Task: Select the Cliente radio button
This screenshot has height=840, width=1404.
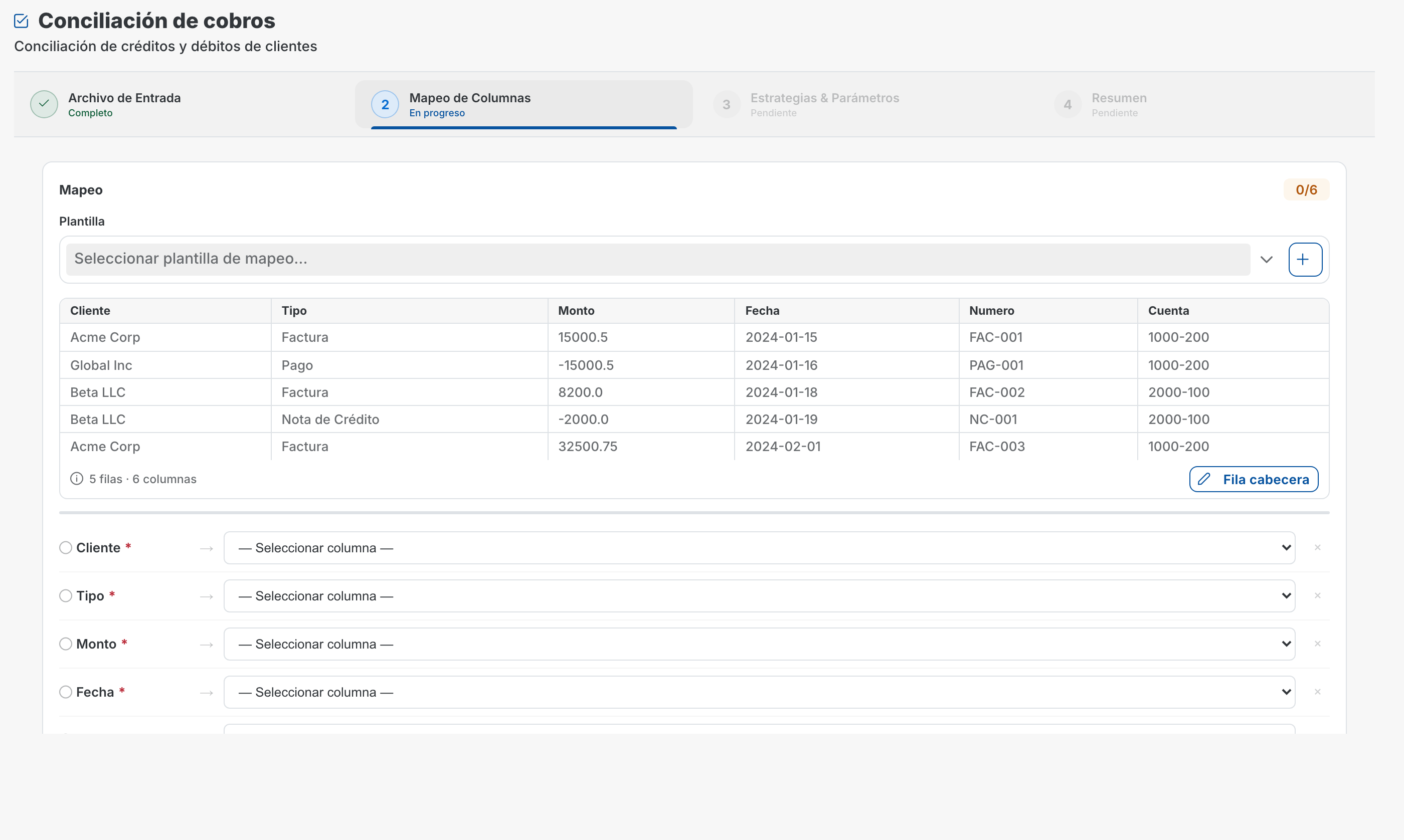Action: pos(66,547)
